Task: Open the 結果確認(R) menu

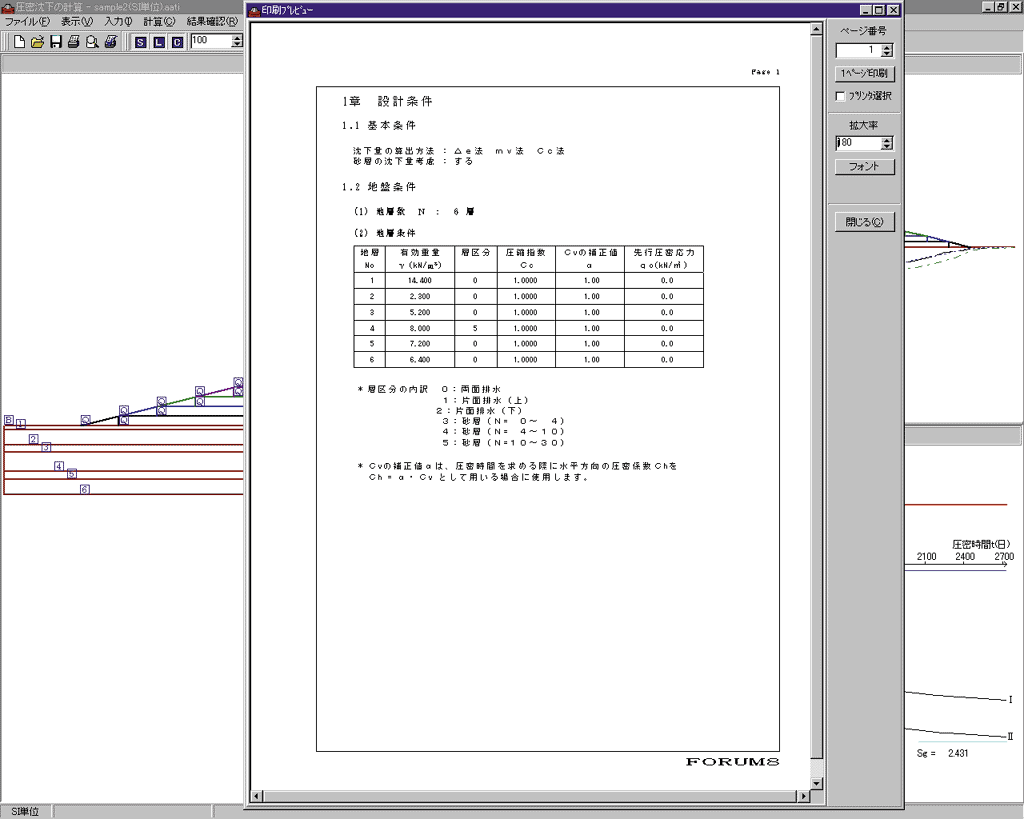Action: point(211,21)
